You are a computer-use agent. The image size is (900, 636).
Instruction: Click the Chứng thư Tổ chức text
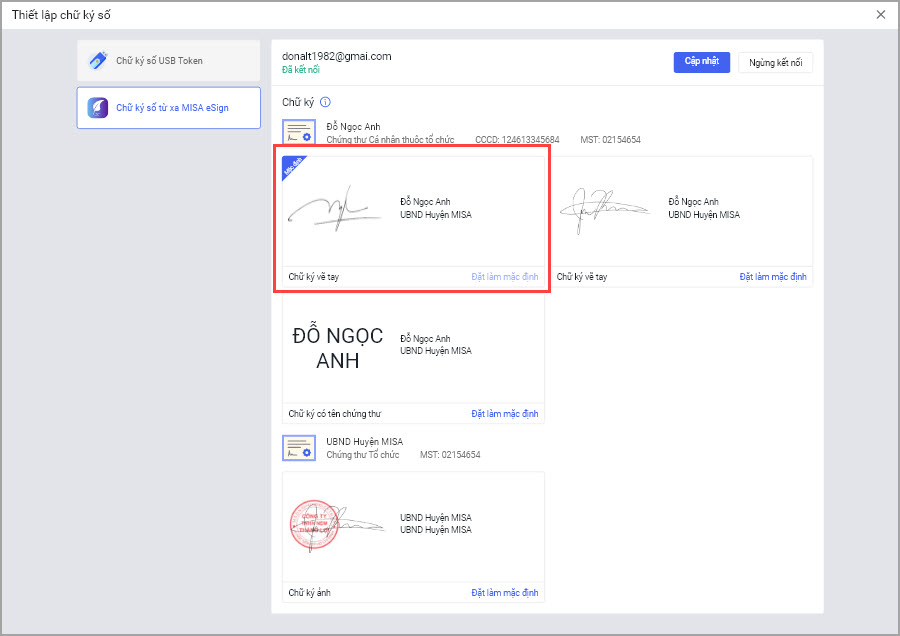[363, 455]
